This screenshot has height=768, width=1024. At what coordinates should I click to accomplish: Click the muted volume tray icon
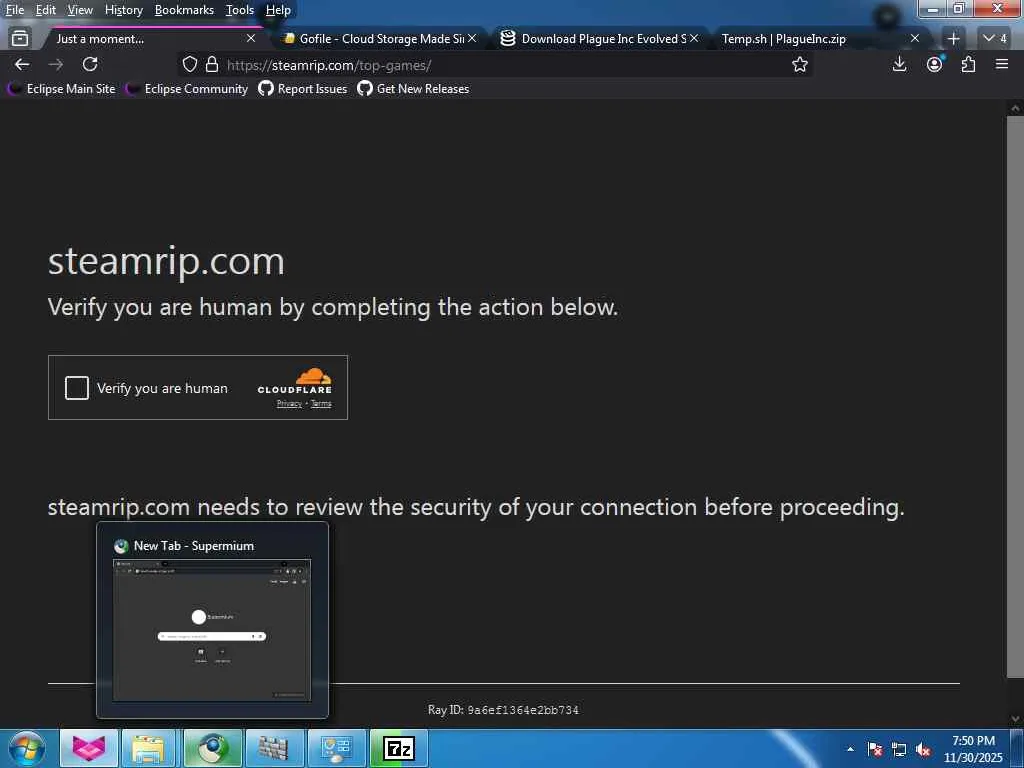(923, 749)
